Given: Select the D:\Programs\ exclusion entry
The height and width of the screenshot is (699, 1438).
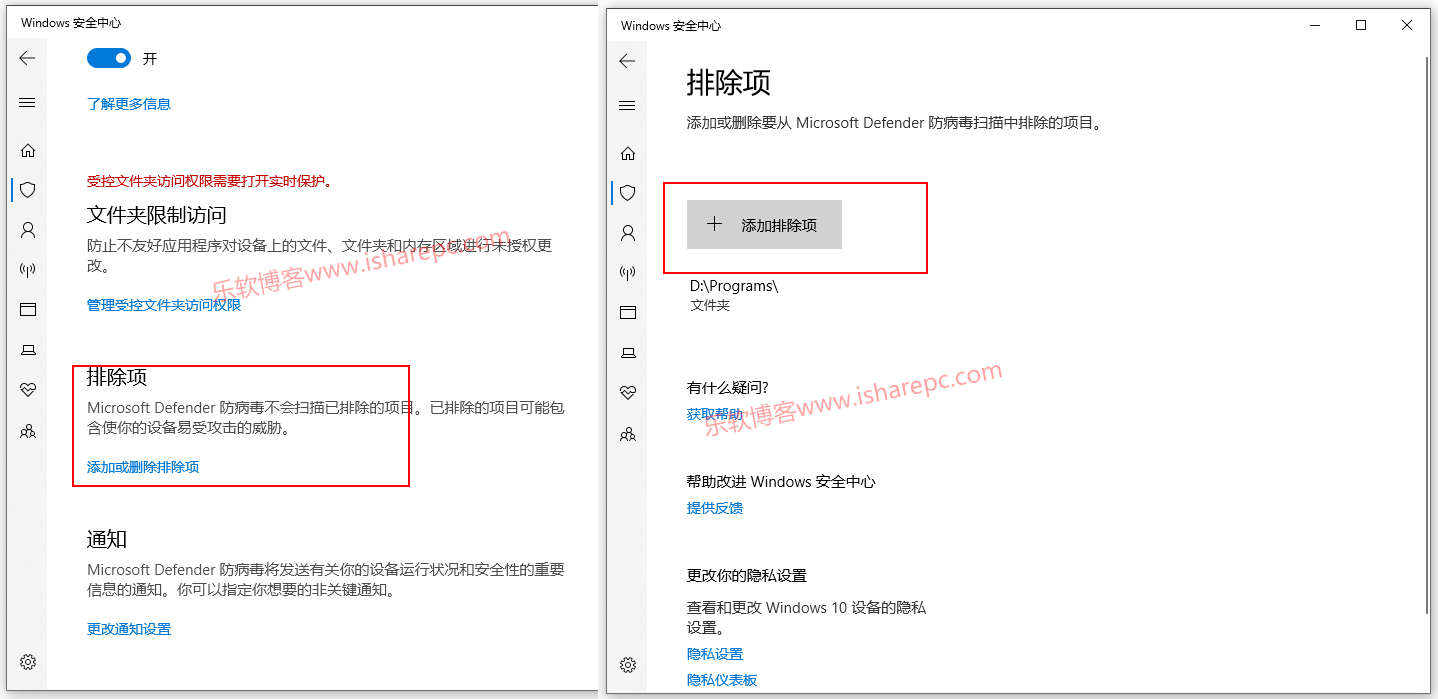Looking at the screenshot, I should [734, 295].
